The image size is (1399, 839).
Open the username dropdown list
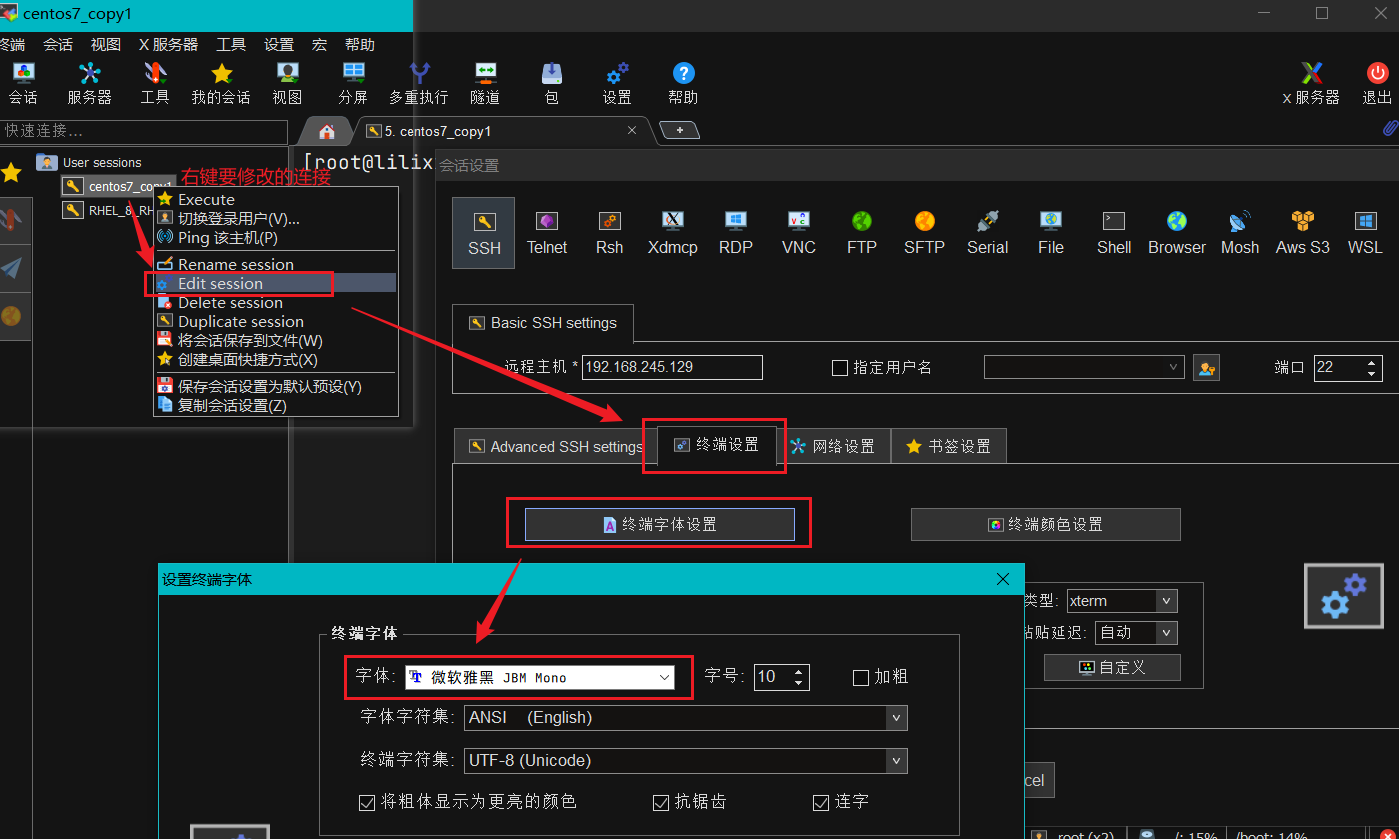tap(1084, 367)
